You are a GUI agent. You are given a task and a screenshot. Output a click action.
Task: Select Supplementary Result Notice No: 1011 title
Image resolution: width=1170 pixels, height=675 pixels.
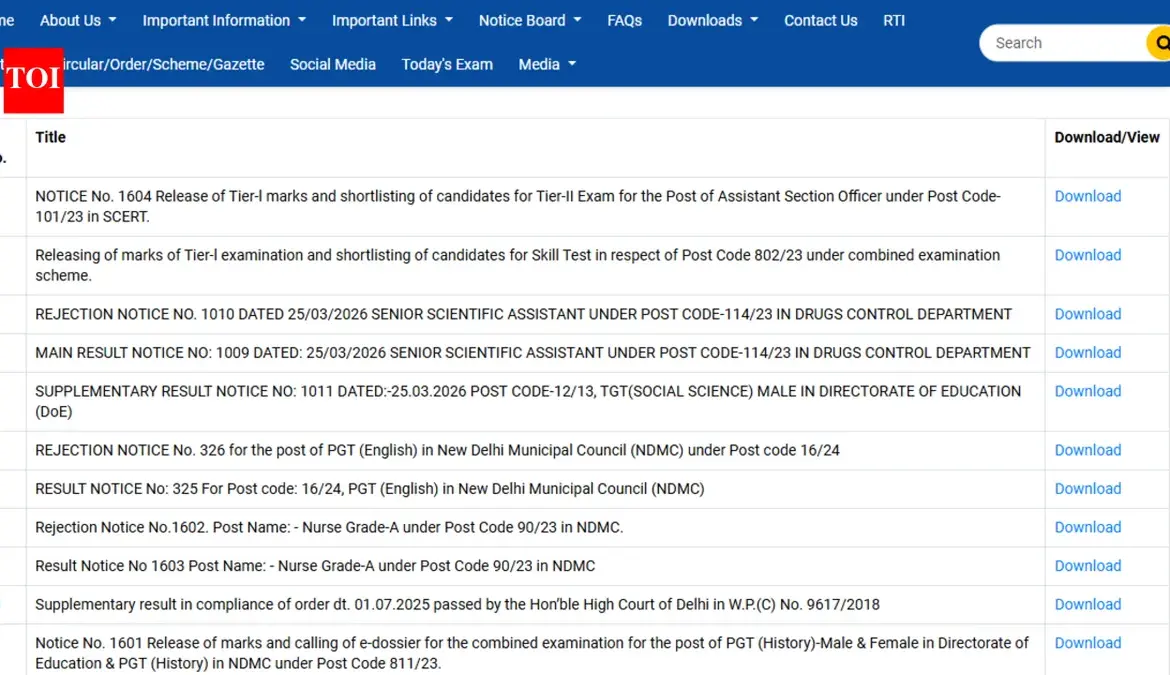click(528, 401)
